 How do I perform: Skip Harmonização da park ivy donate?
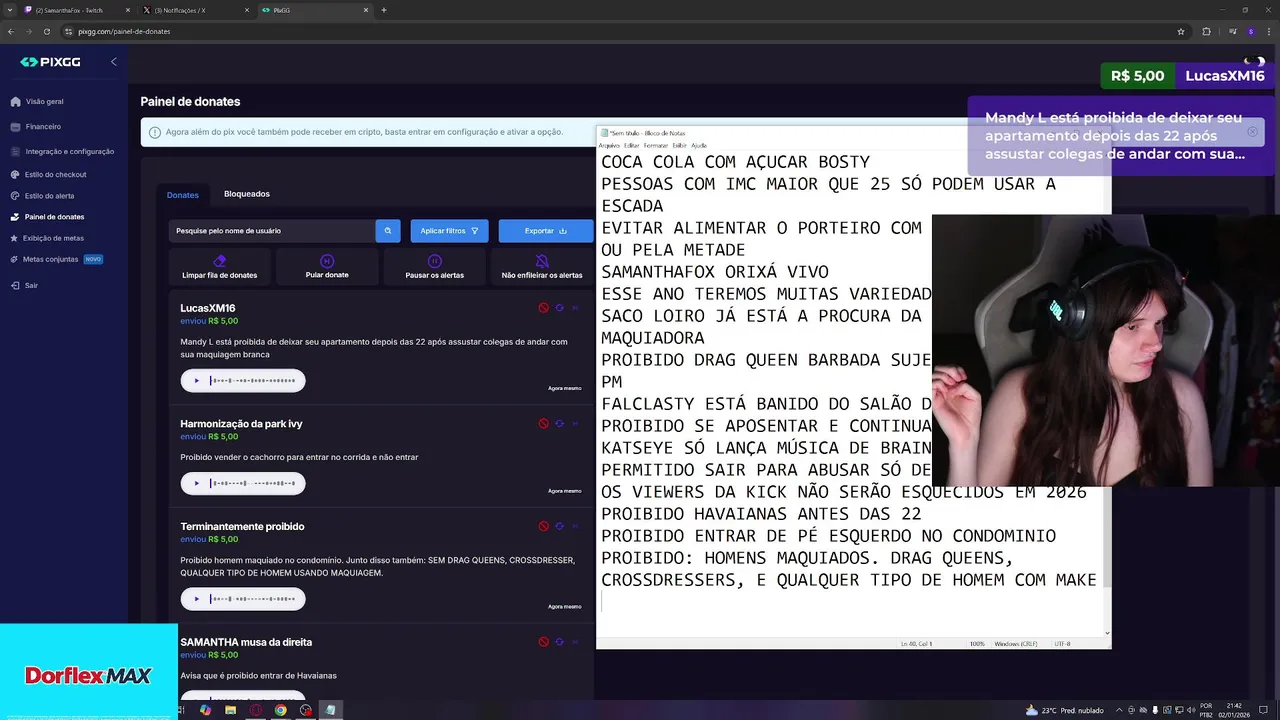[x=575, y=423]
